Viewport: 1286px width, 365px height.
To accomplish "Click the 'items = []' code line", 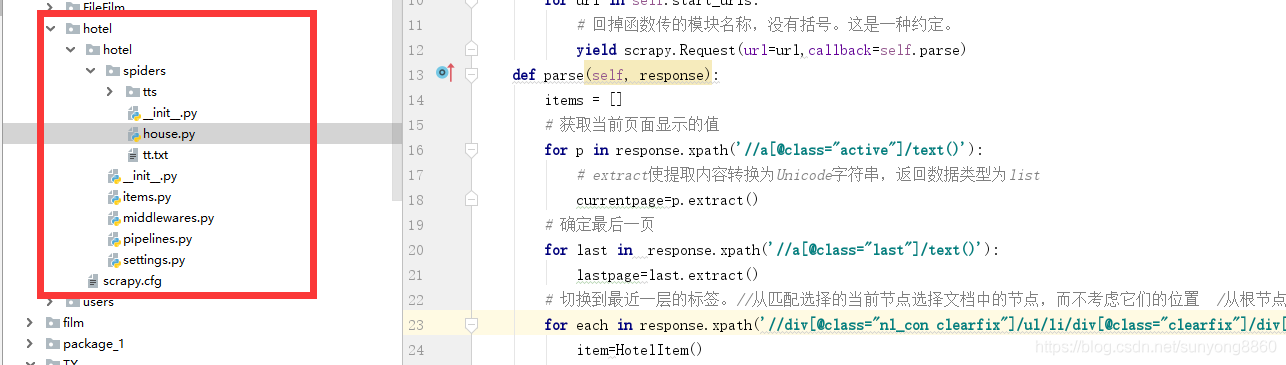I will tap(584, 100).
